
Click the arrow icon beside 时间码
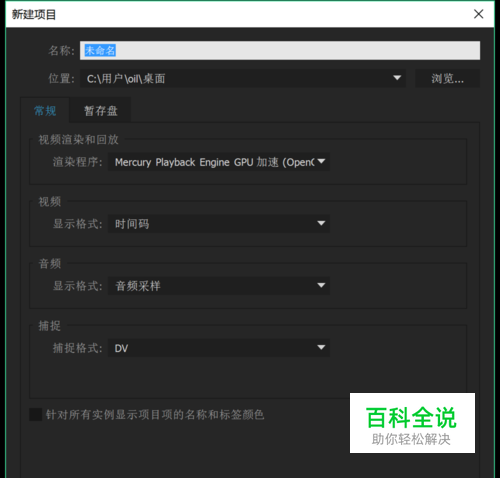(x=321, y=223)
